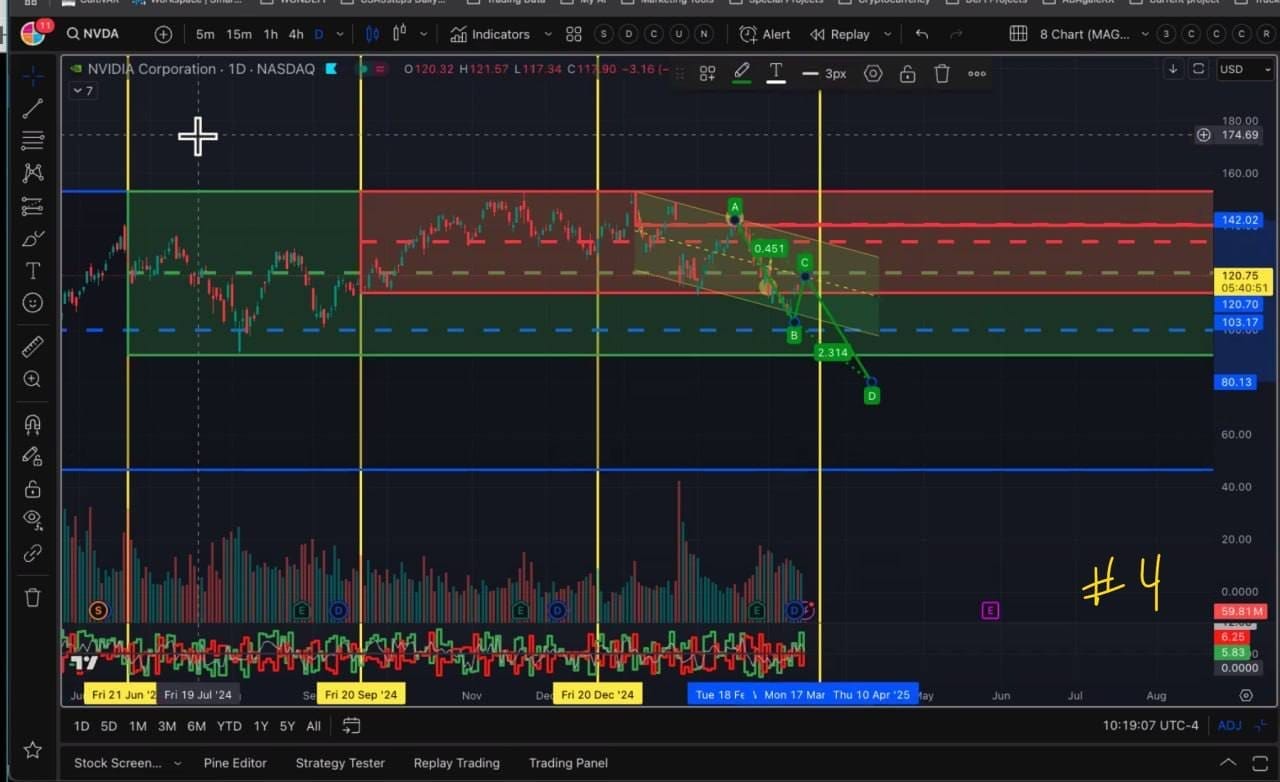1280x782 pixels.
Task: Open chart settings gear near time axis
Action: tap(1246, 695)
